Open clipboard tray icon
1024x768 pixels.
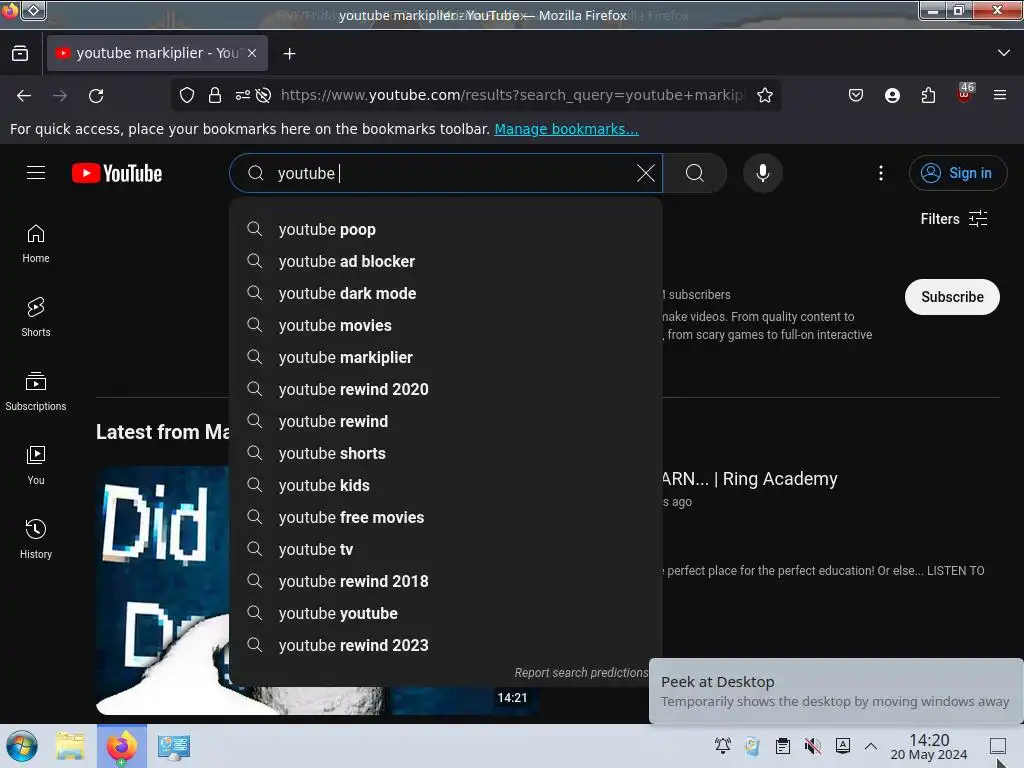pos(782,746)
